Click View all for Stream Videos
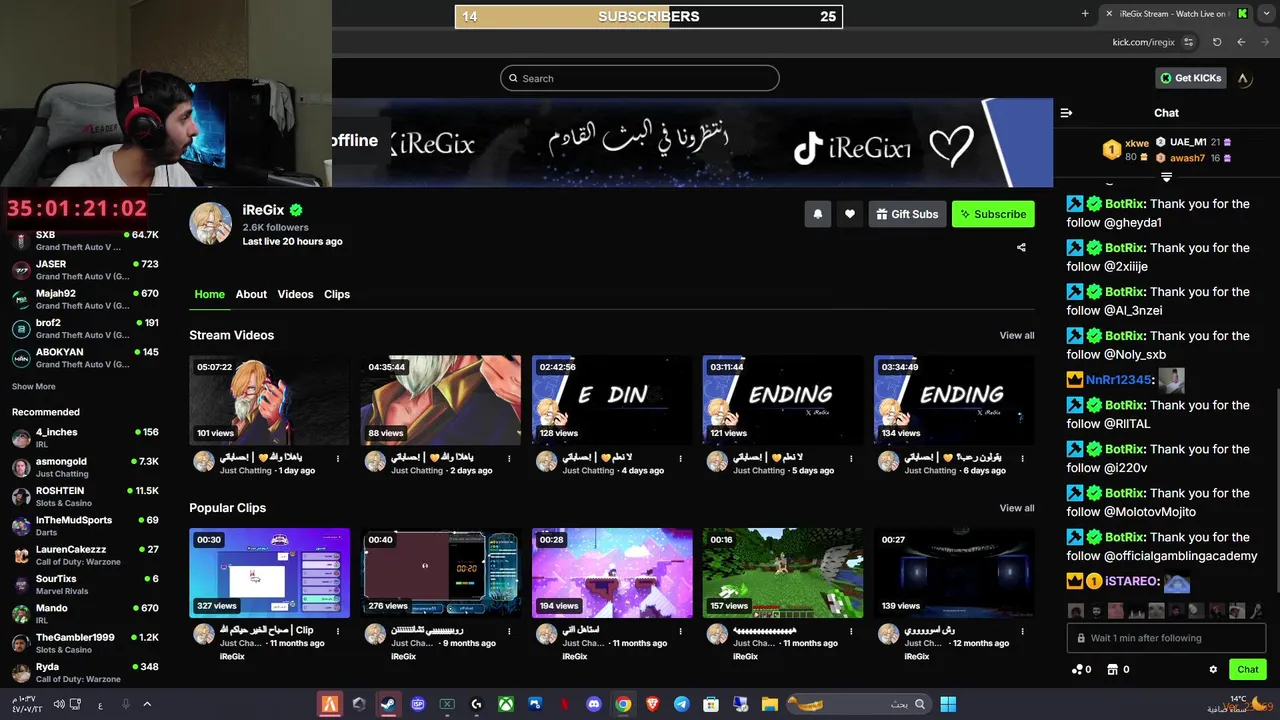 (1017, 335)
